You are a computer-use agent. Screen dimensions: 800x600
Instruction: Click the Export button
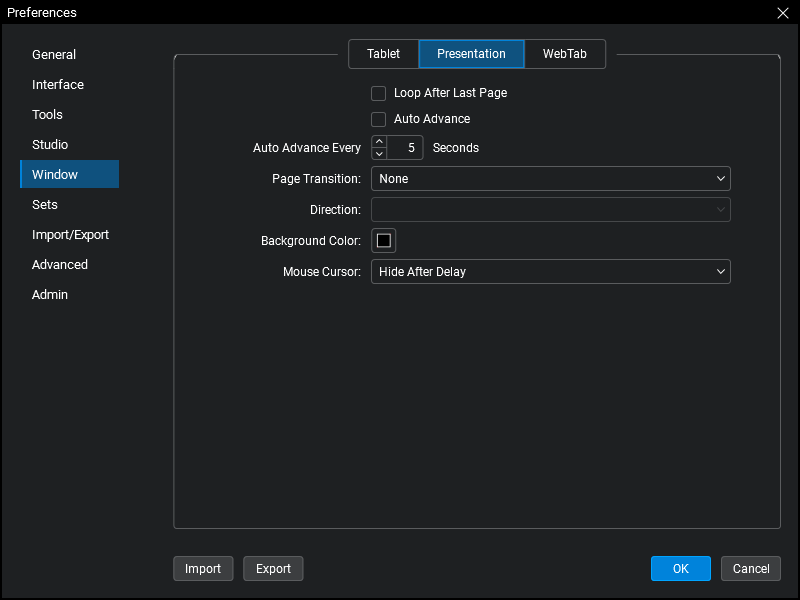pos(273,568)
